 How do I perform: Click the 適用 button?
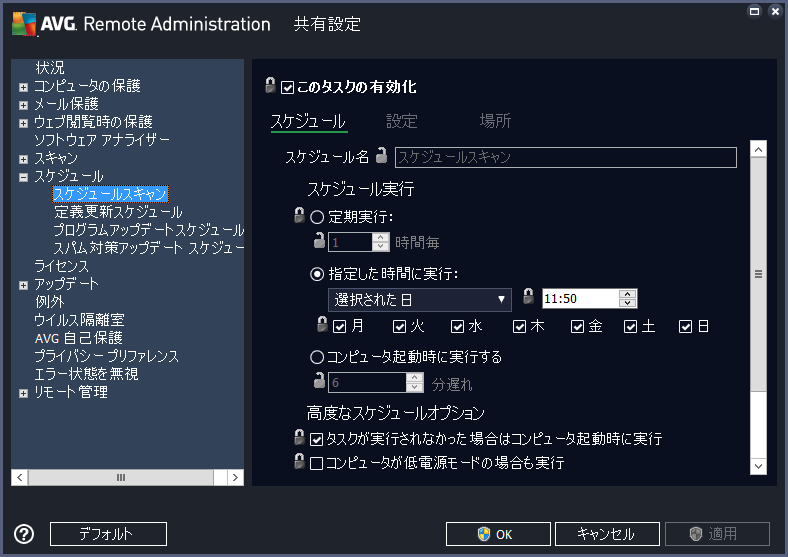pos(717,534)
